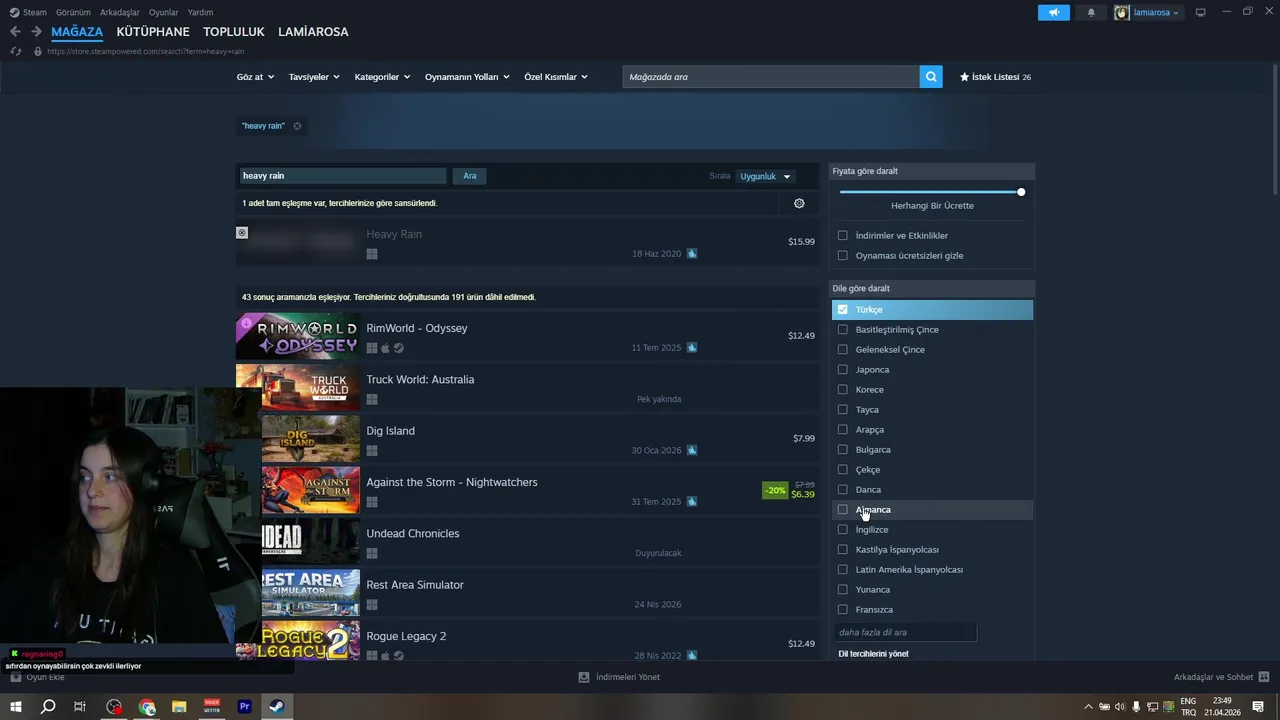Go forward with the right arrow

[x=36, y=32]
